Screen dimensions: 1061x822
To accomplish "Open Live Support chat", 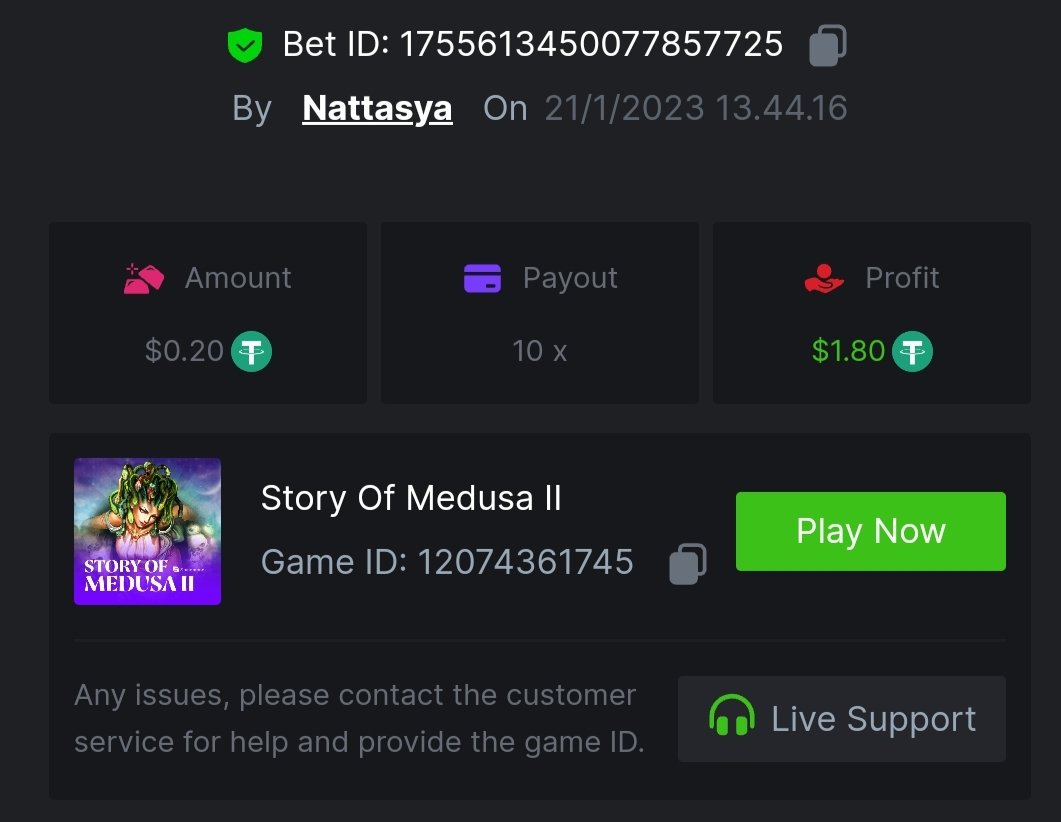I will click(841, 718).
